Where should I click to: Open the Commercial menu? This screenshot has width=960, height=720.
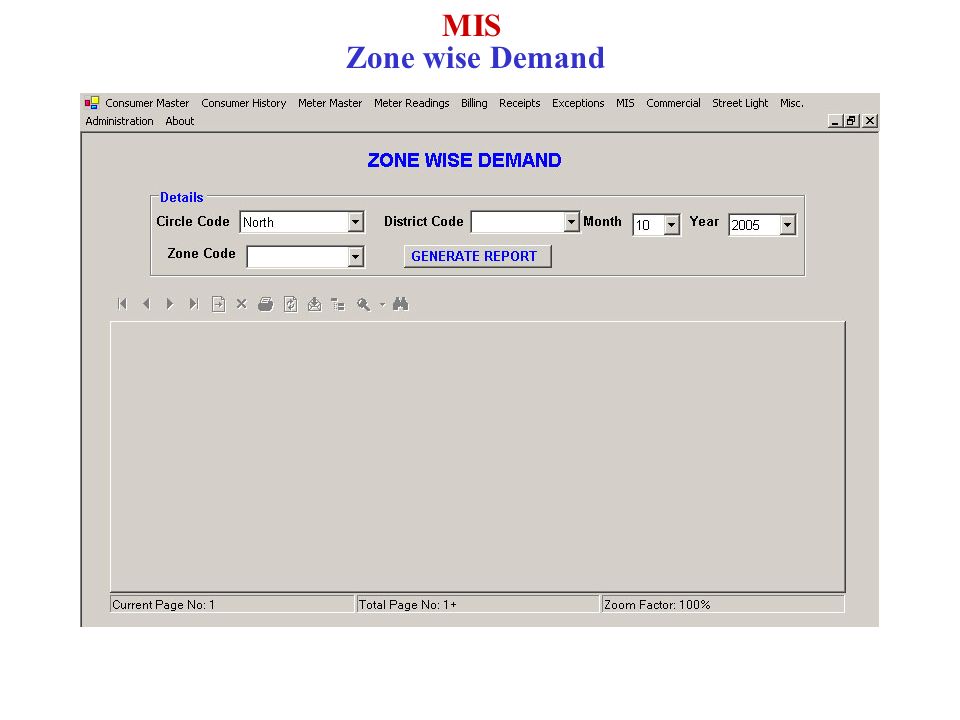[673, 103]
